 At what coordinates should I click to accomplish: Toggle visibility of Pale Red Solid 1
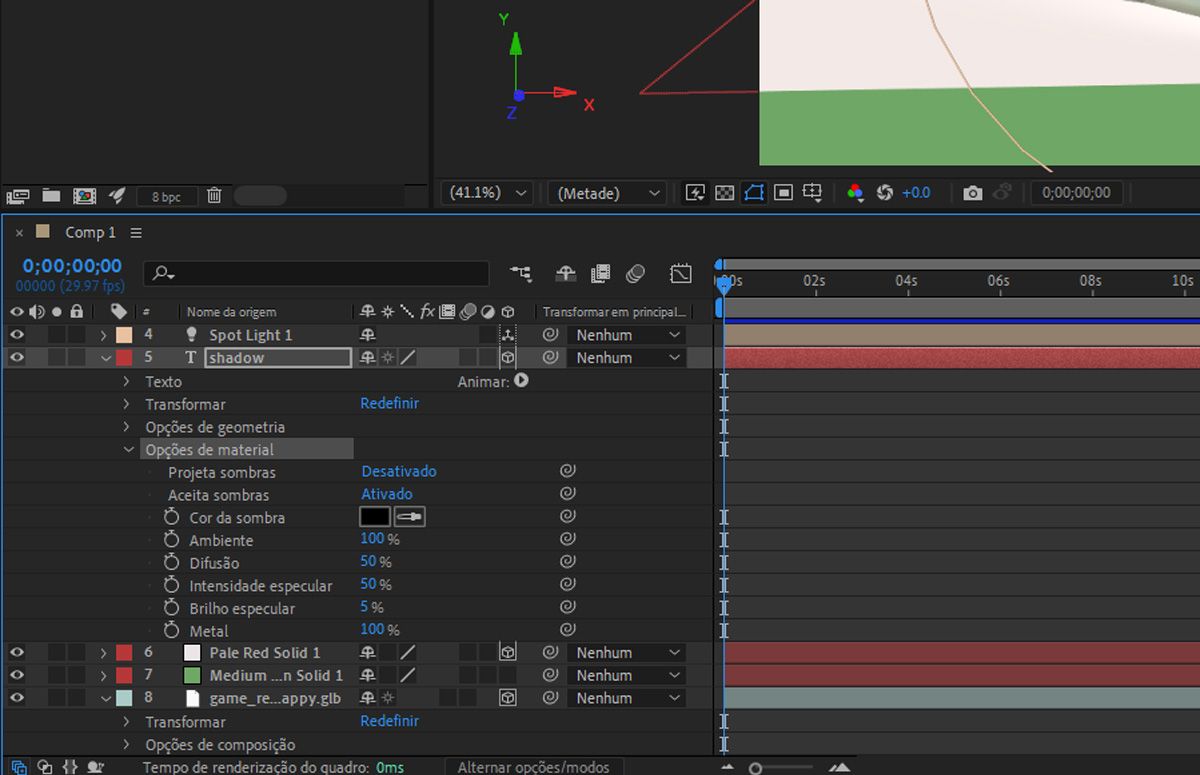[x=17, y=653]
